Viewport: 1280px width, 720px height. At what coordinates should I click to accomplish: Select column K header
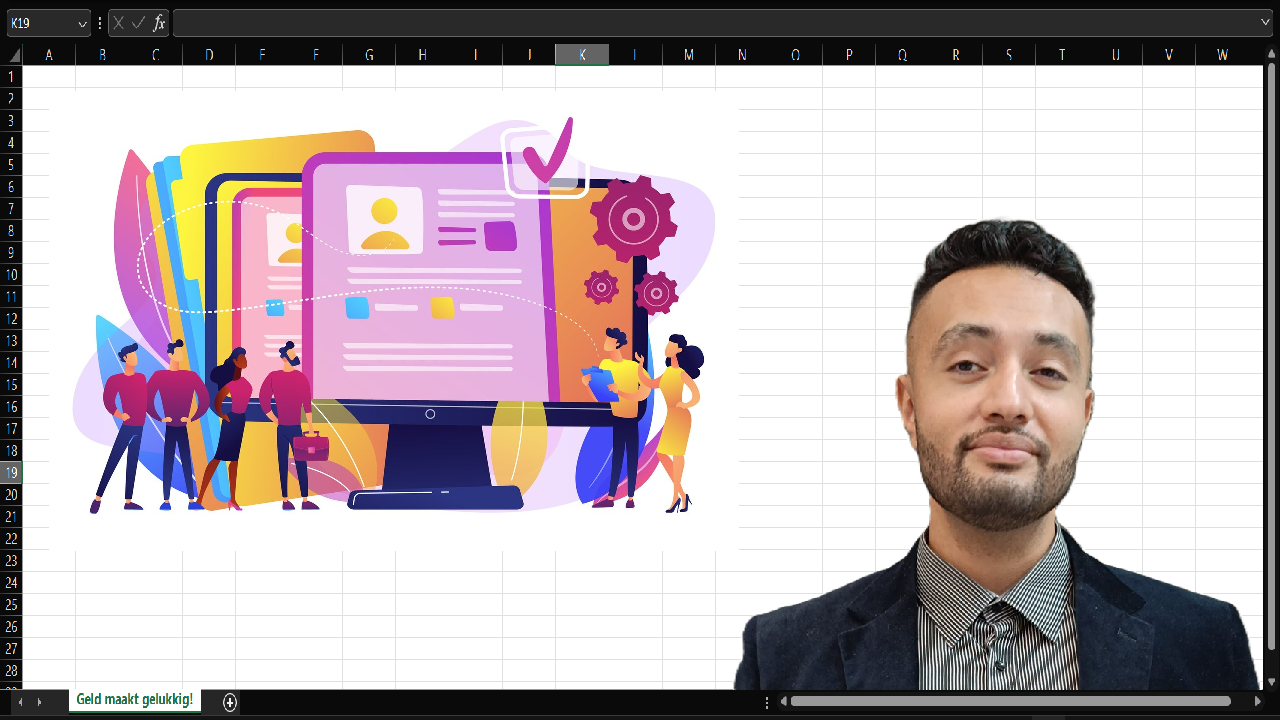click(x=582, y=55)
